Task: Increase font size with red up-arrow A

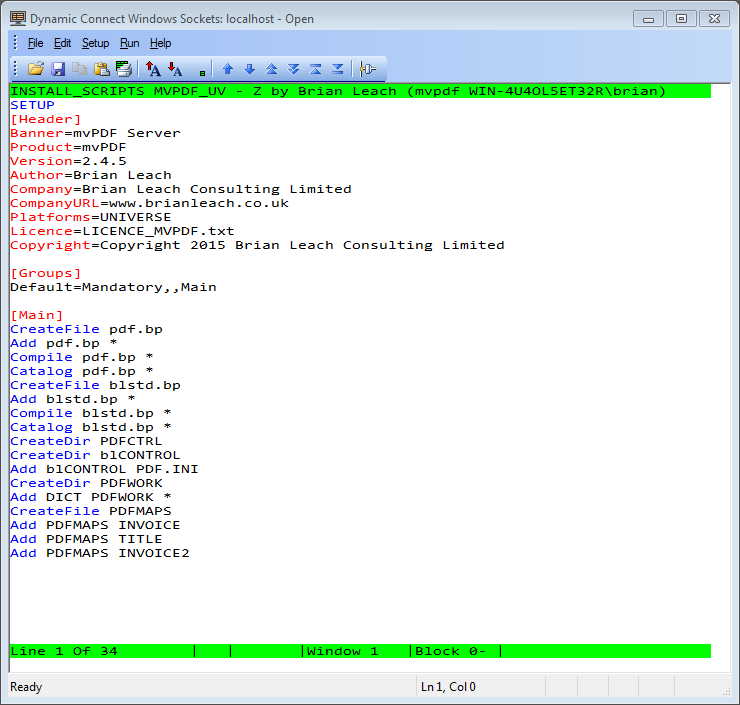Action: point(153,69)
